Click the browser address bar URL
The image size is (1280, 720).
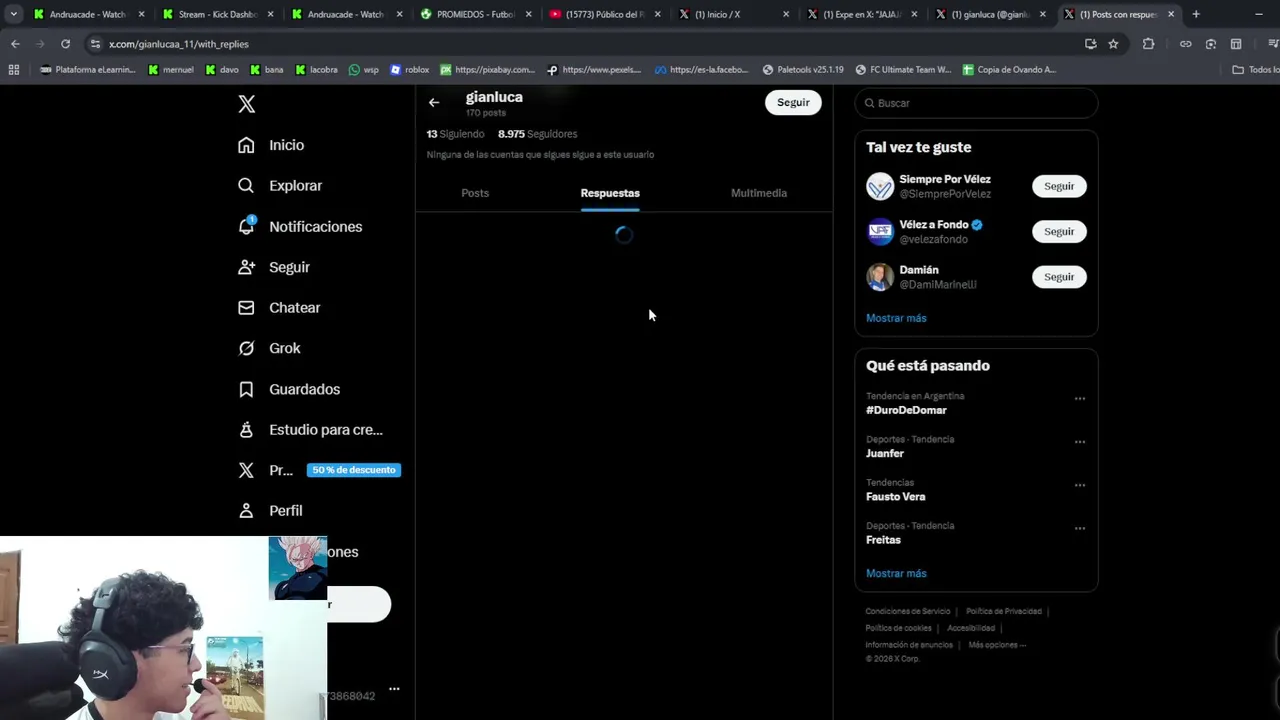coord(179,44)
